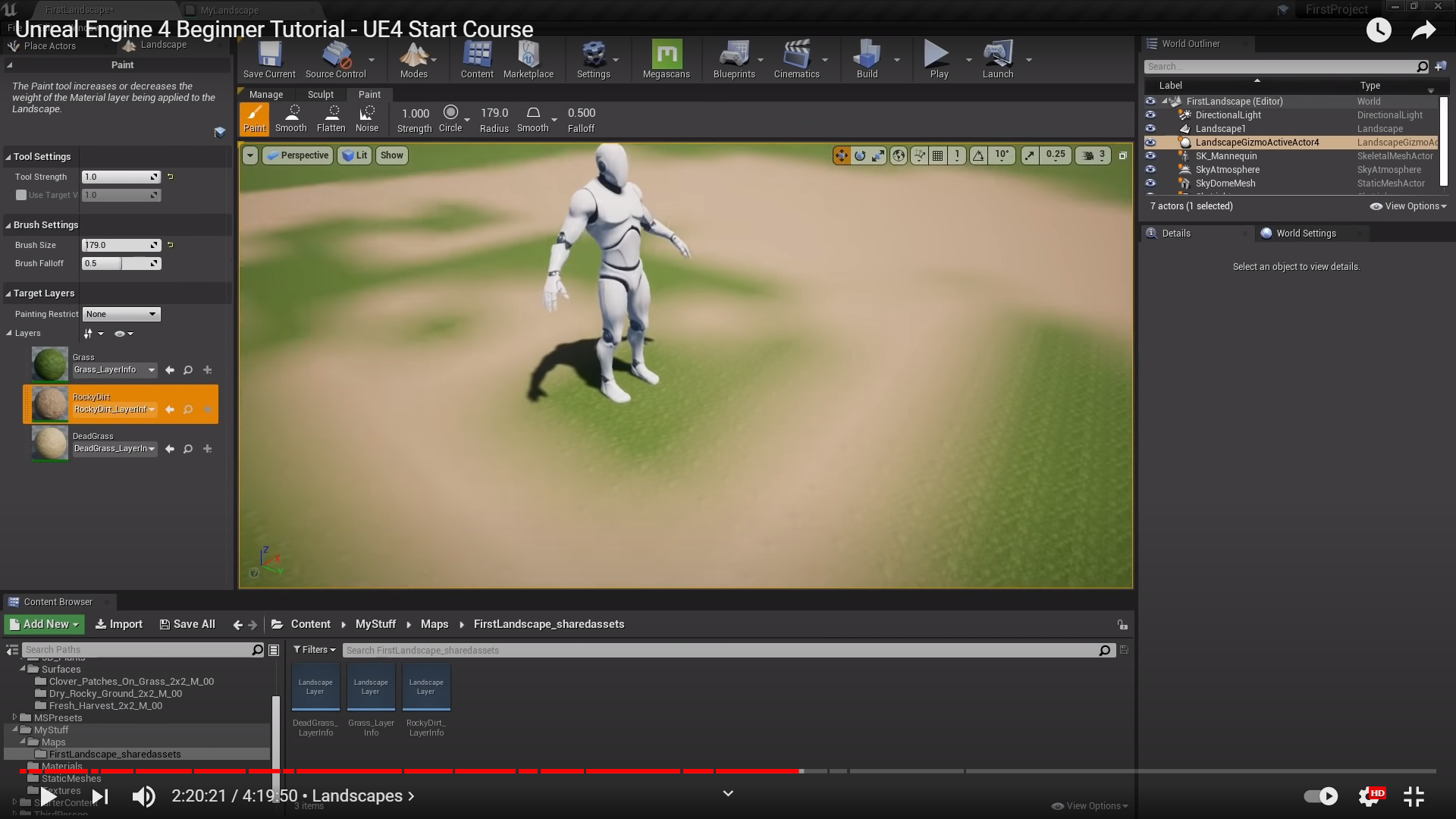Toggle rotation snapping in the viewport

point(978,155)
